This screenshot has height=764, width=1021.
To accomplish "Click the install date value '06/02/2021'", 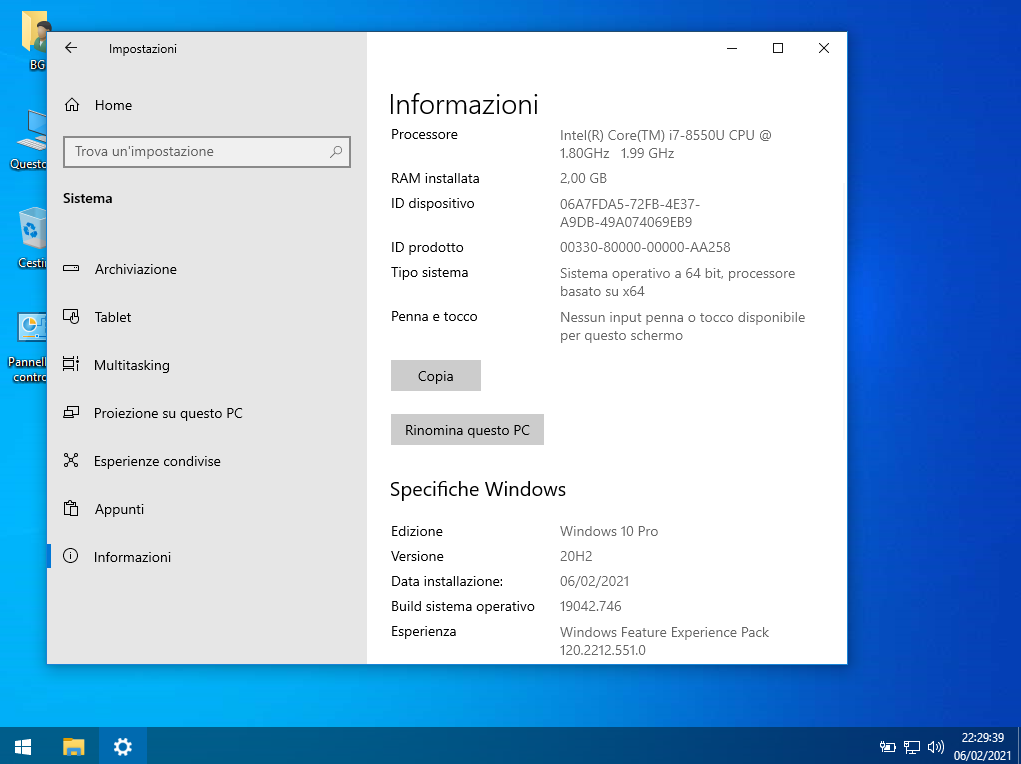I will point(594,581).
